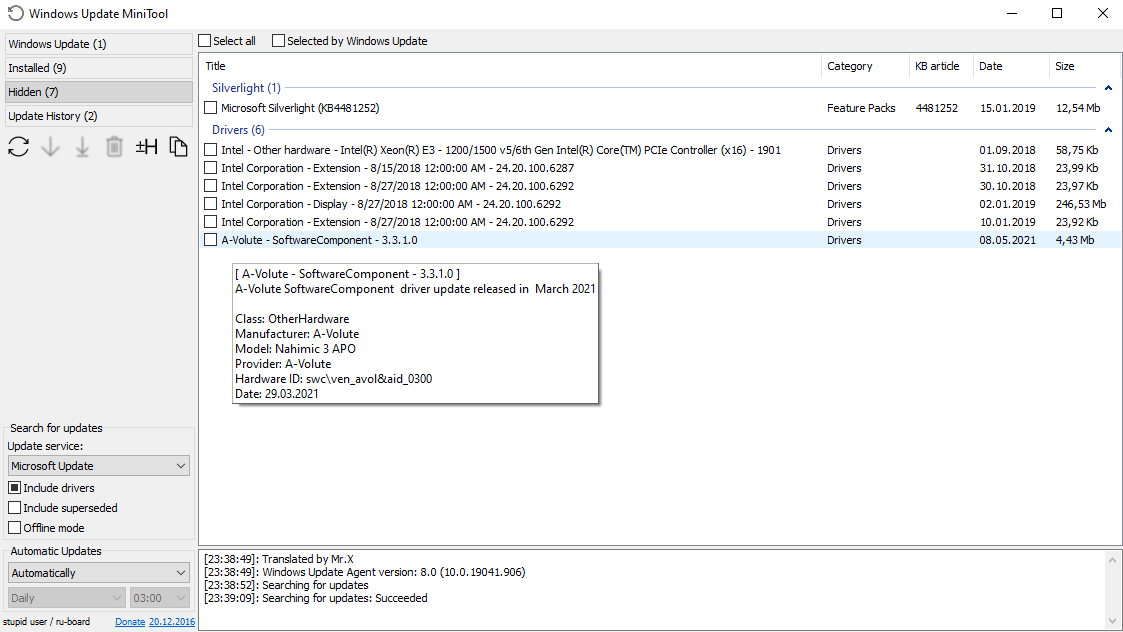Open the Update History (2) tab
Screen dimensions: 1123x632
pyautogui.click(x=99, y=116)
